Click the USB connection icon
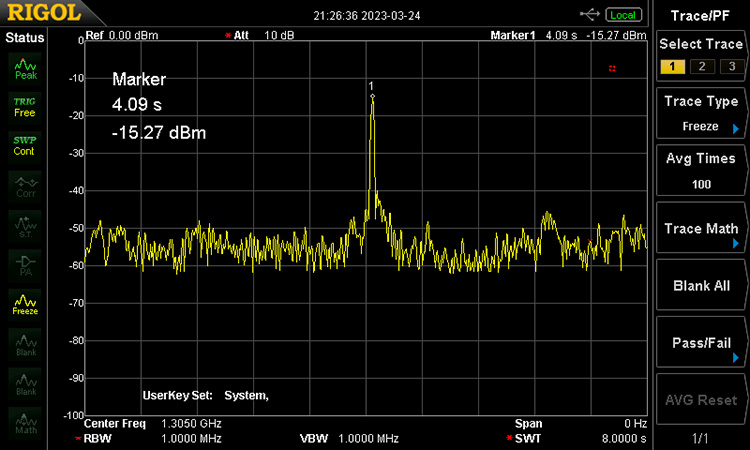The width and height of the screenshot is (750, 450). pos(589,15)
